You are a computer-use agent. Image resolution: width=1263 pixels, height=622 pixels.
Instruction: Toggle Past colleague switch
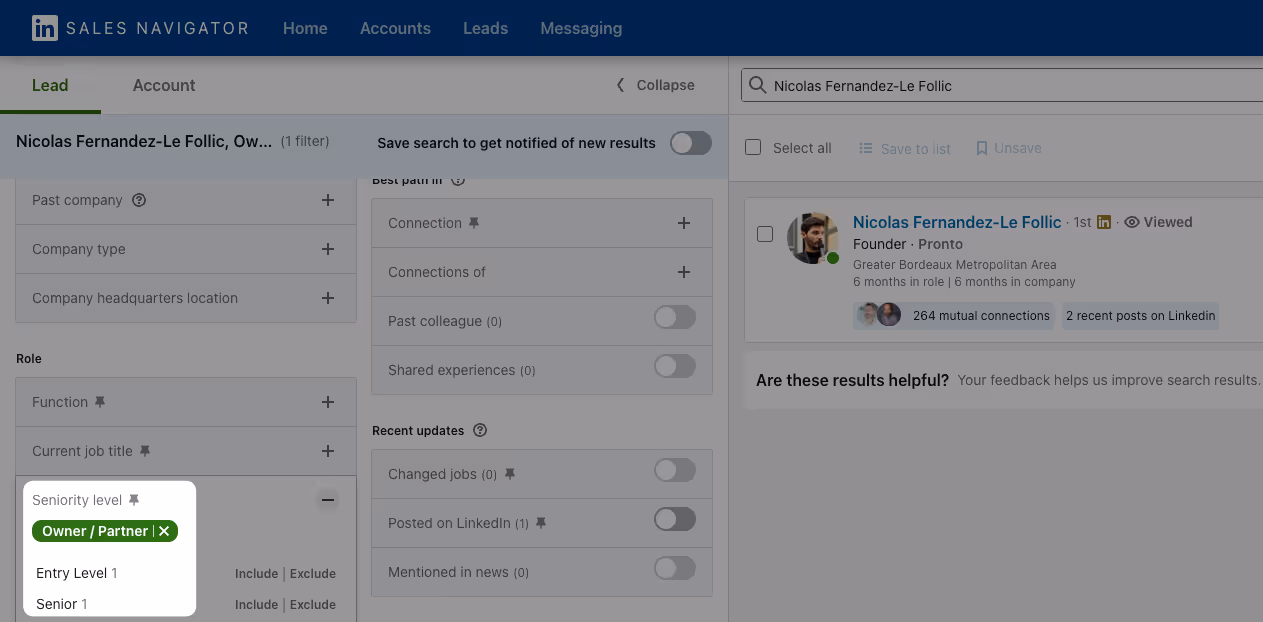675,319
